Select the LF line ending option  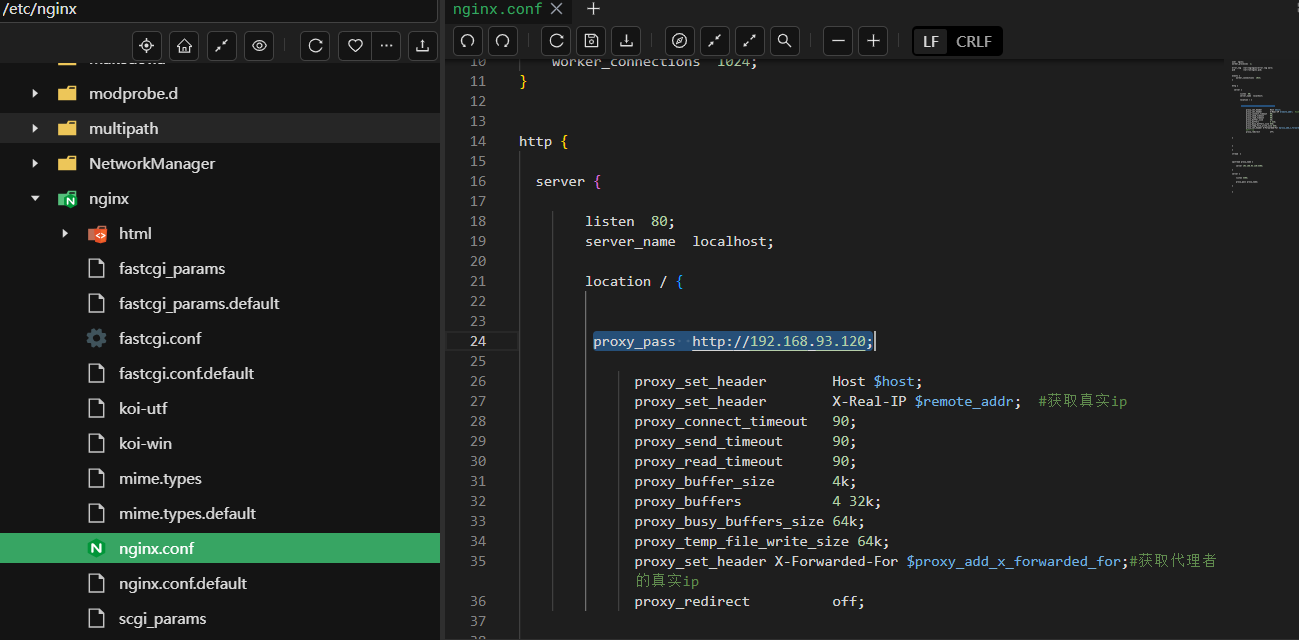(931, 41)
